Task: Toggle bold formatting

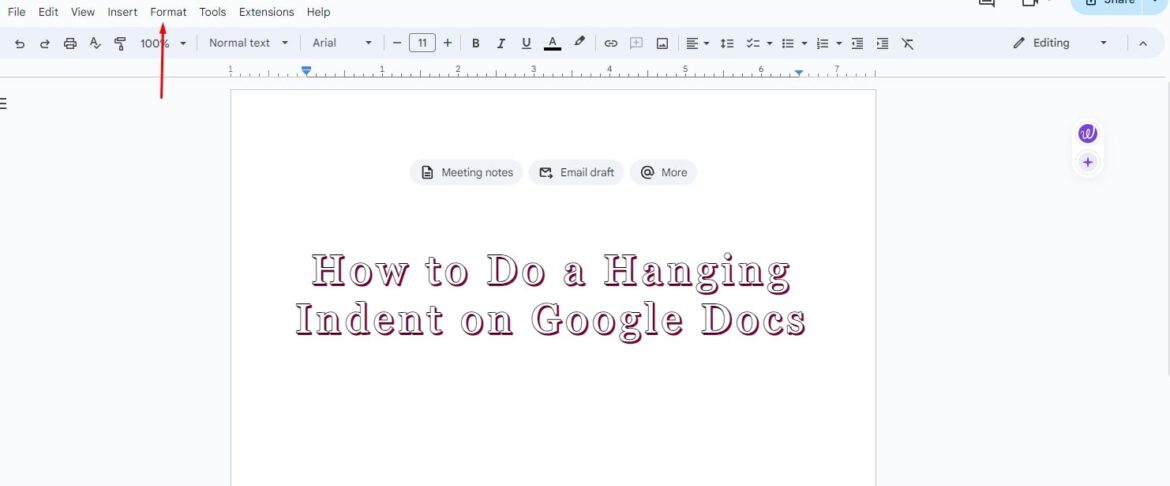Action: [x=475, y=43]
